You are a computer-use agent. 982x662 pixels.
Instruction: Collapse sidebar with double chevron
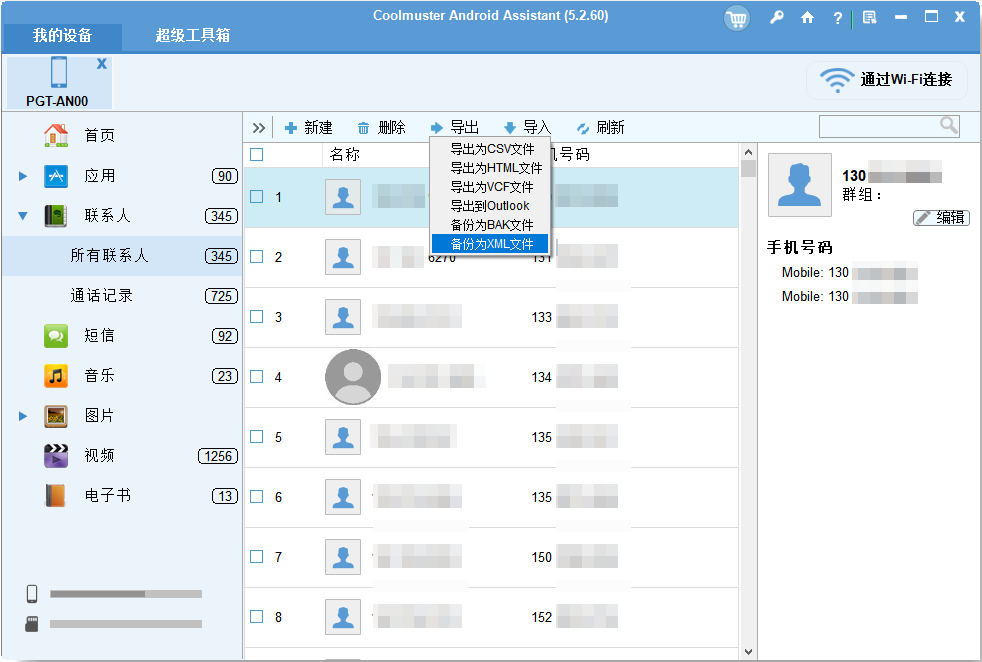[x=259, y=128]
